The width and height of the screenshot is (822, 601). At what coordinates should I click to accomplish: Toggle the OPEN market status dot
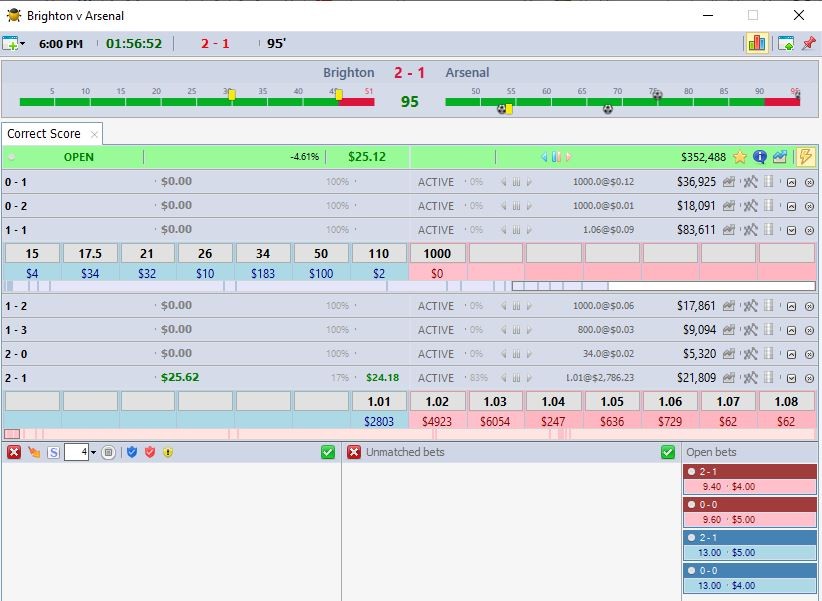point(12,157)
